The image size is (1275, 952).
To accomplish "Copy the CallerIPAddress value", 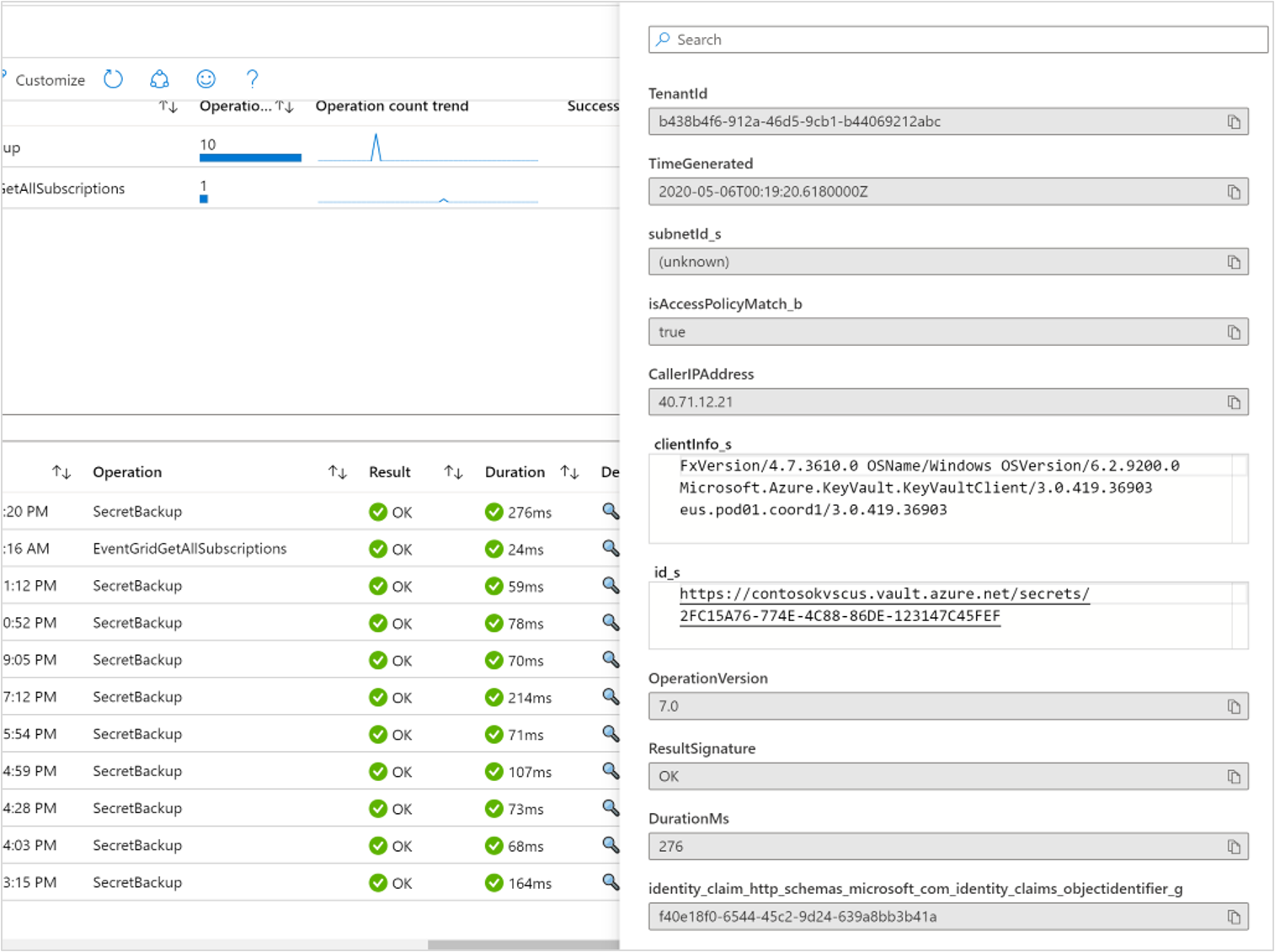I will click(x=1235, y=402).
